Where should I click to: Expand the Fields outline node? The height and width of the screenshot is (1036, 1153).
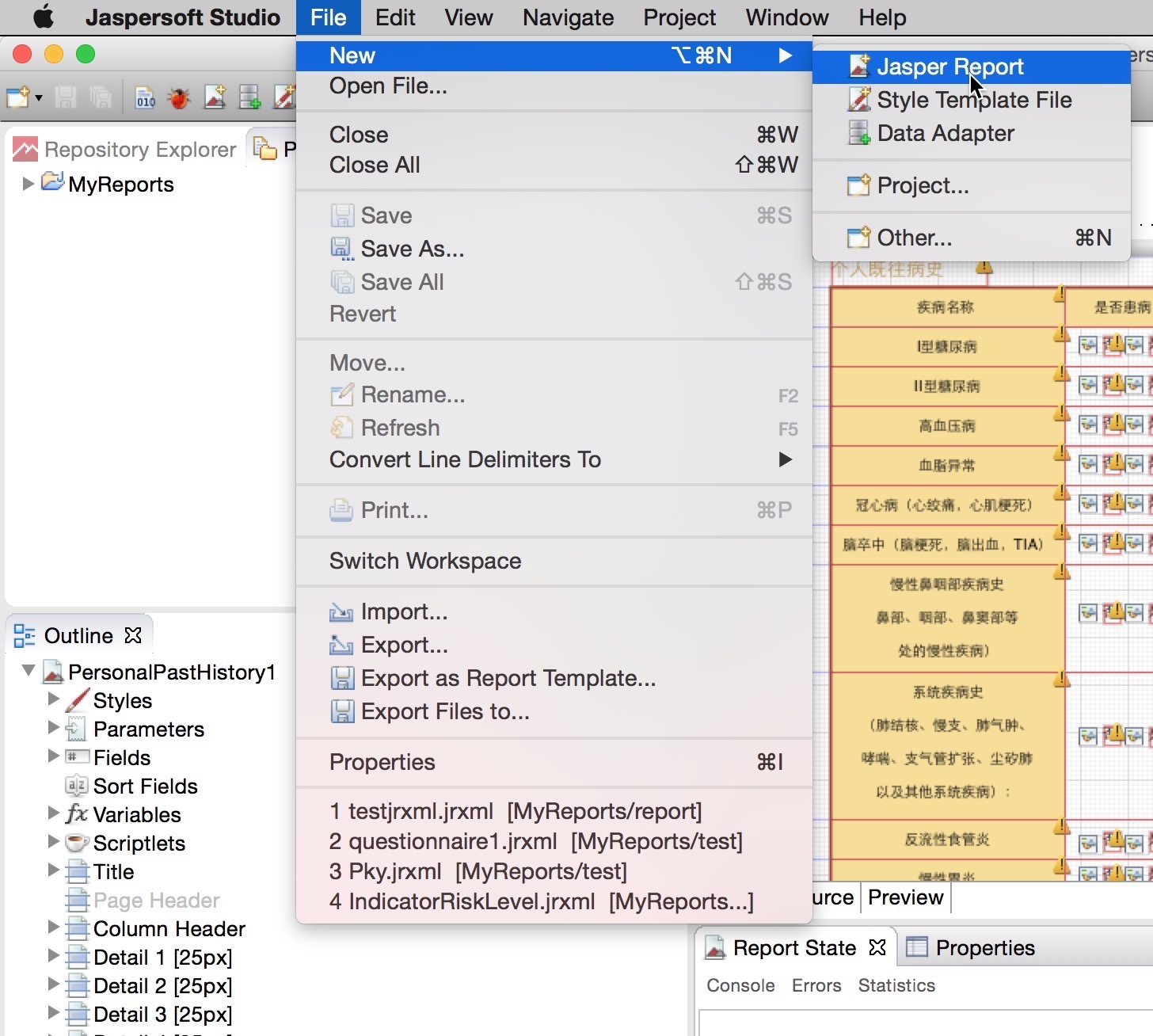coord(54,756)
